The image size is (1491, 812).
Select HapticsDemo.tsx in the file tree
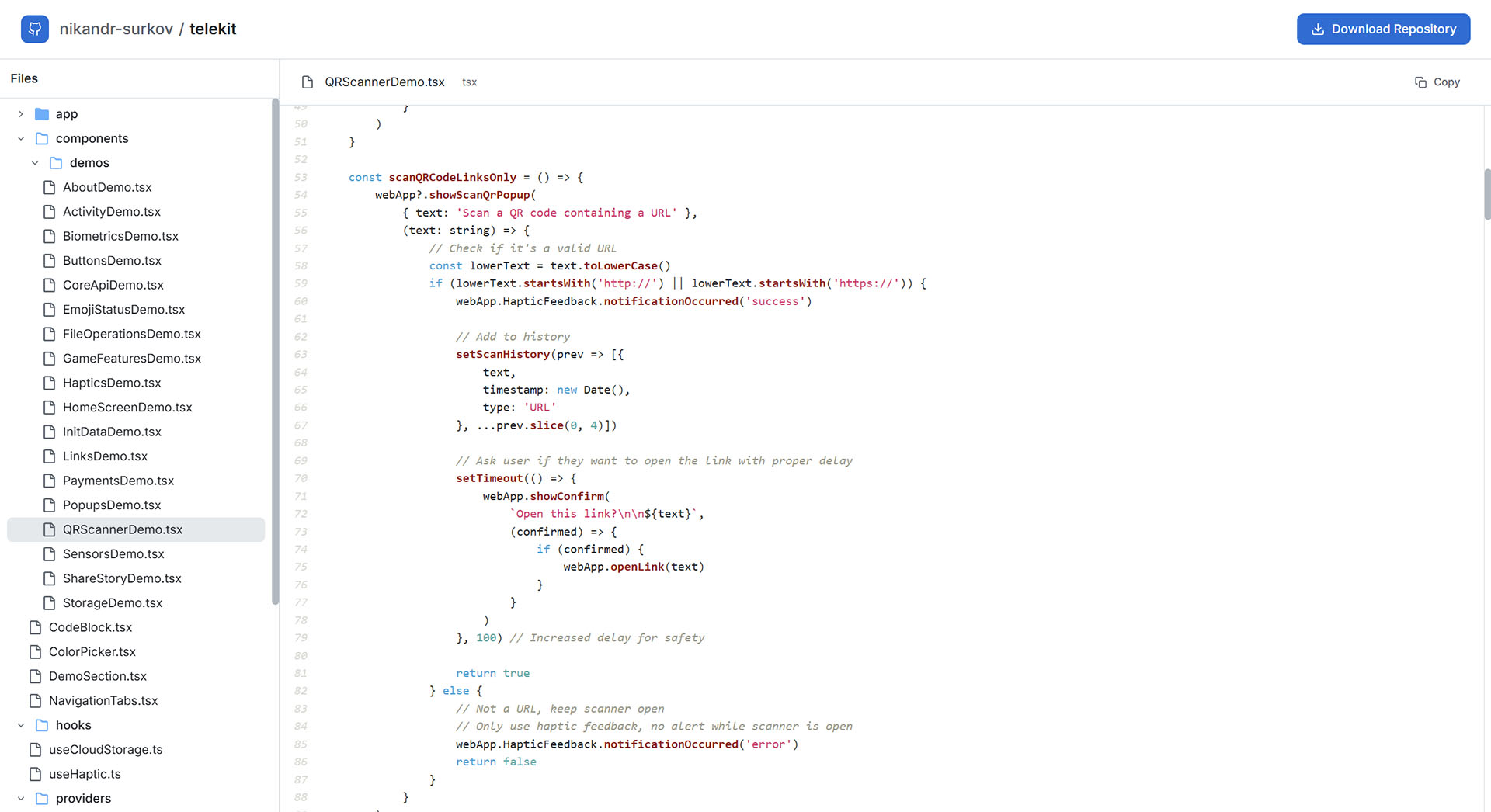click(111, 383)
